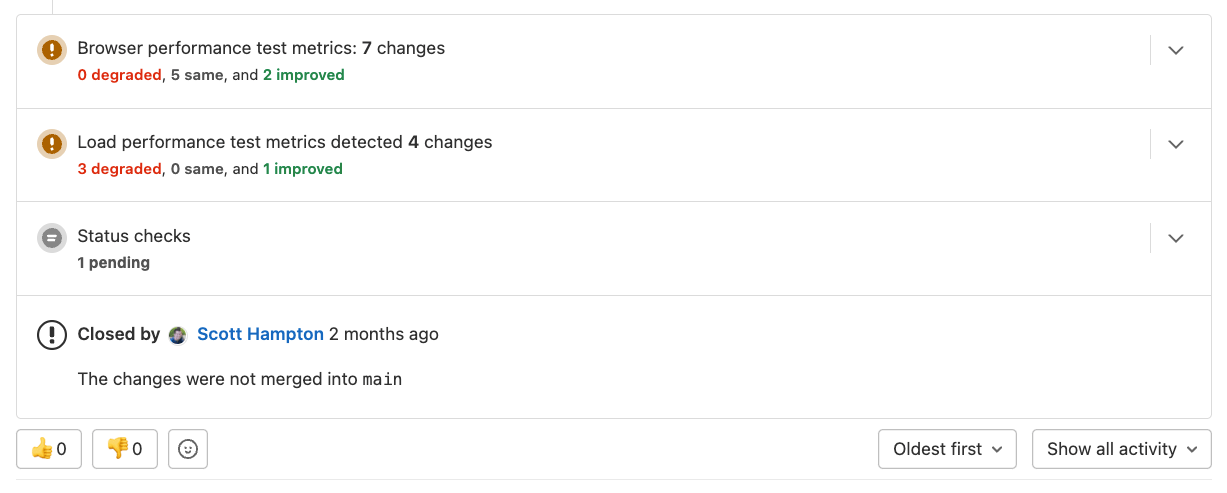Expand Browser performance test metrics details

pyautogui.click(x=1176, y=50)
